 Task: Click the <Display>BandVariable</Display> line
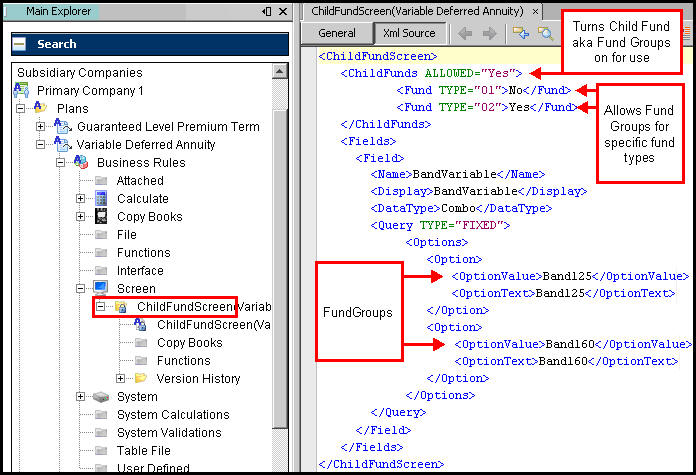pos(478,191)
